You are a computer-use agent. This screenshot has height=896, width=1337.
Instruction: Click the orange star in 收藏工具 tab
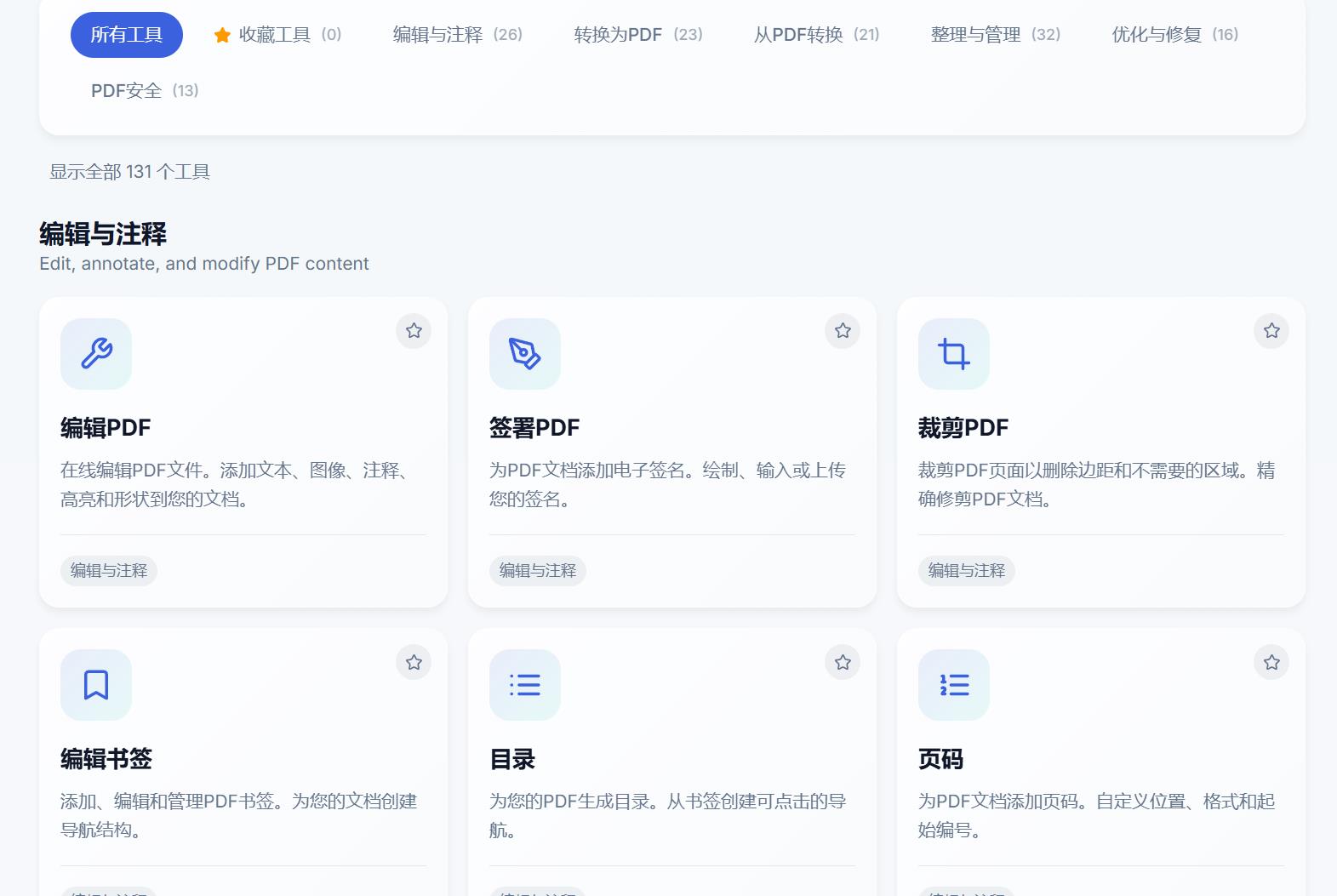222,35
